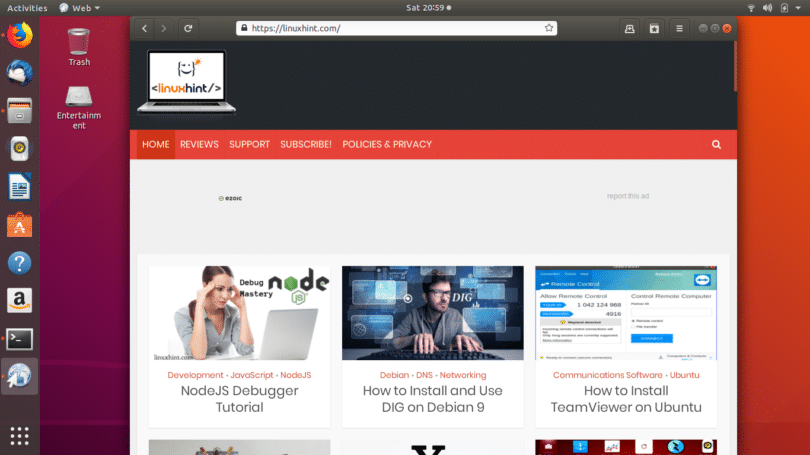810x455 pixels.
Task: Show the applications grid
Action: point(20,436)
